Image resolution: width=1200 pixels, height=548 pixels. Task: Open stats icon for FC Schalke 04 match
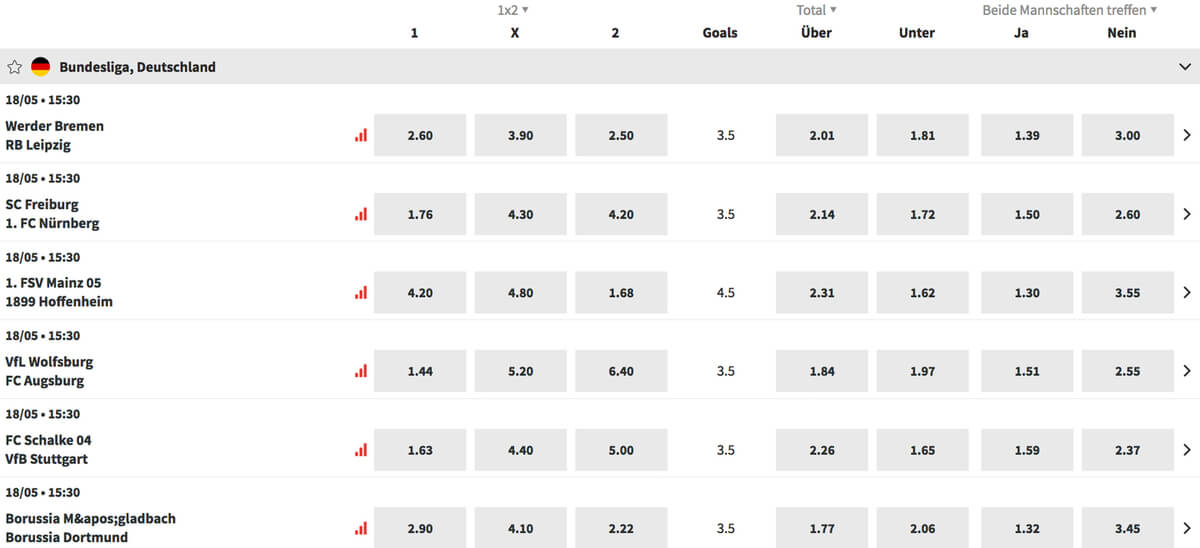pos(361,450)
